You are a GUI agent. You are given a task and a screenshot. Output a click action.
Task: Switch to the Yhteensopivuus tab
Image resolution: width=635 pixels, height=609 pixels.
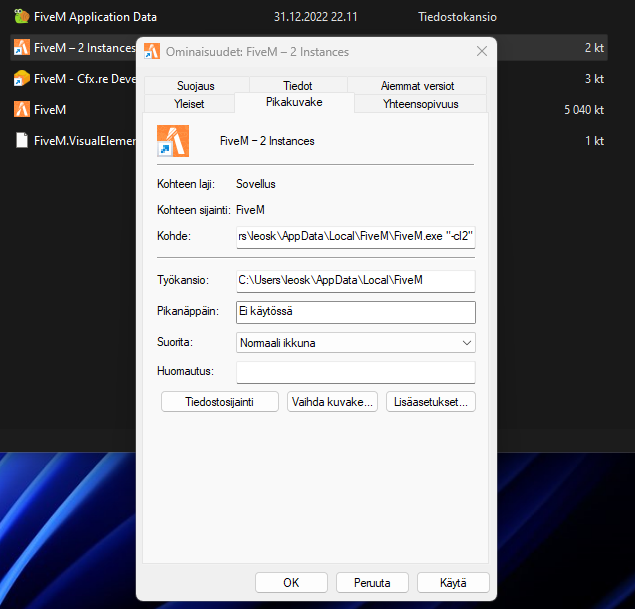(420, 103)
